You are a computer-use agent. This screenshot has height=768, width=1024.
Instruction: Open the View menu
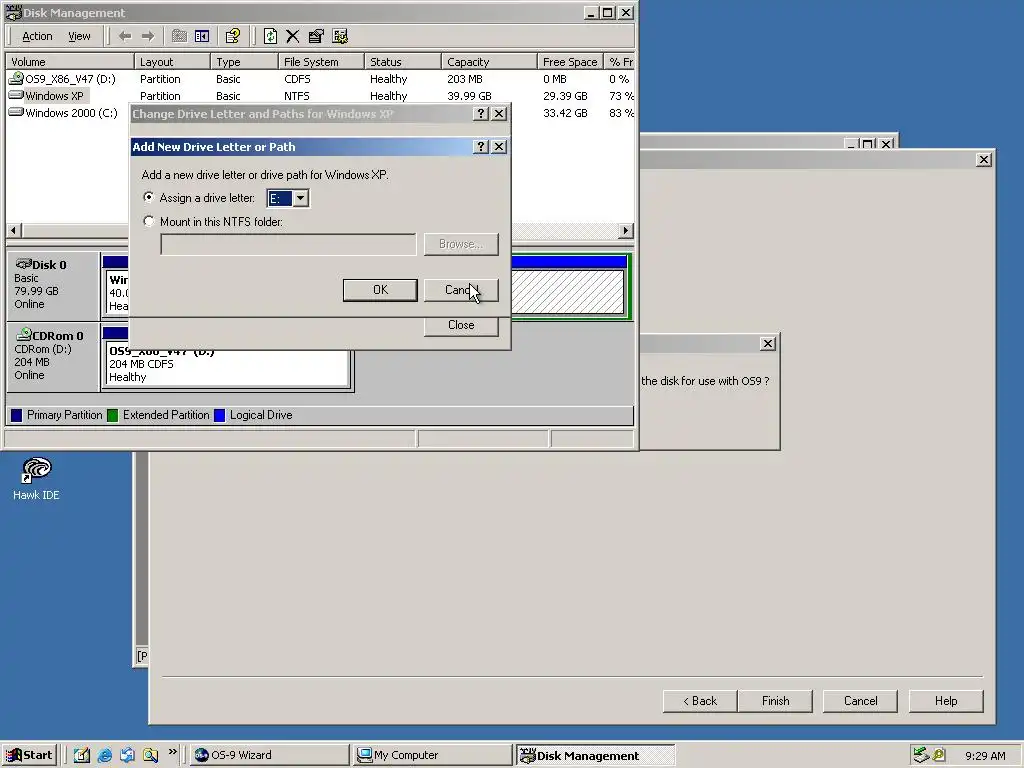pyautogui.click(x=79, y=37)
